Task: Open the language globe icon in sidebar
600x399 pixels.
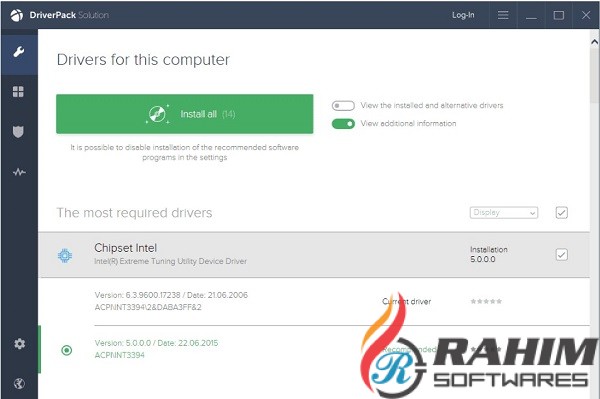Action: pyautogui.click(x=19, y=383)
